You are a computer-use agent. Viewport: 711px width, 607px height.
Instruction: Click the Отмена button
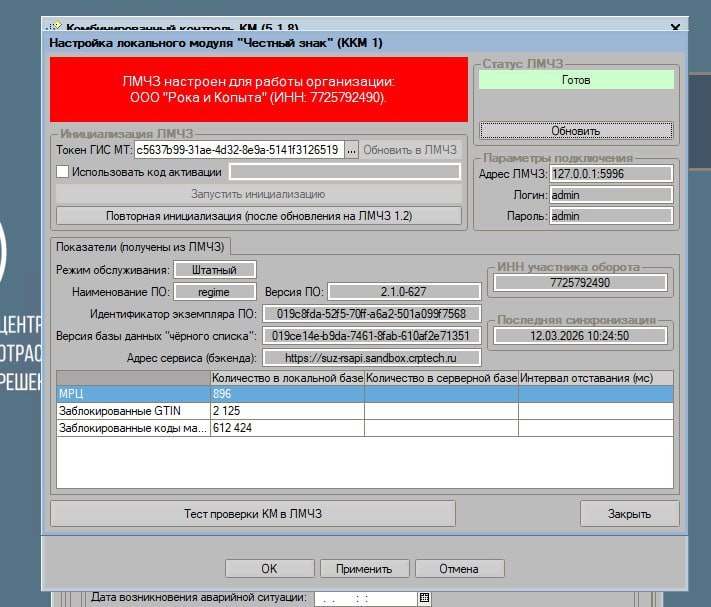point(459,568)
